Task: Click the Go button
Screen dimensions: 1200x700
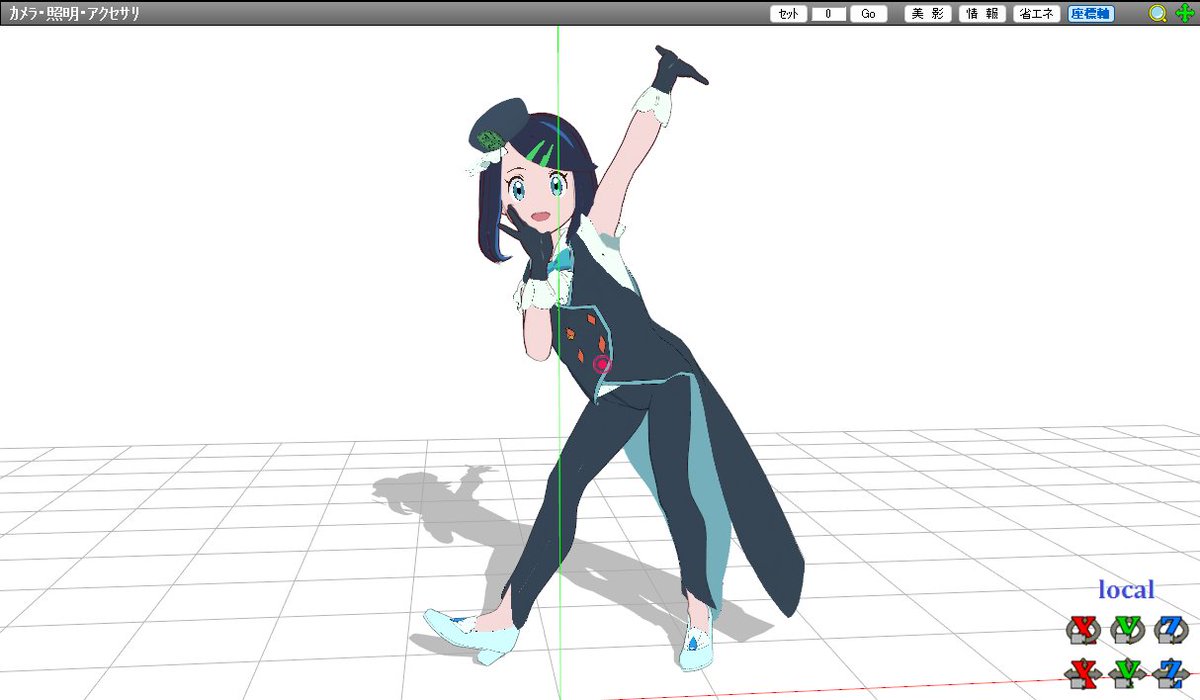Action: pos(868,14)
